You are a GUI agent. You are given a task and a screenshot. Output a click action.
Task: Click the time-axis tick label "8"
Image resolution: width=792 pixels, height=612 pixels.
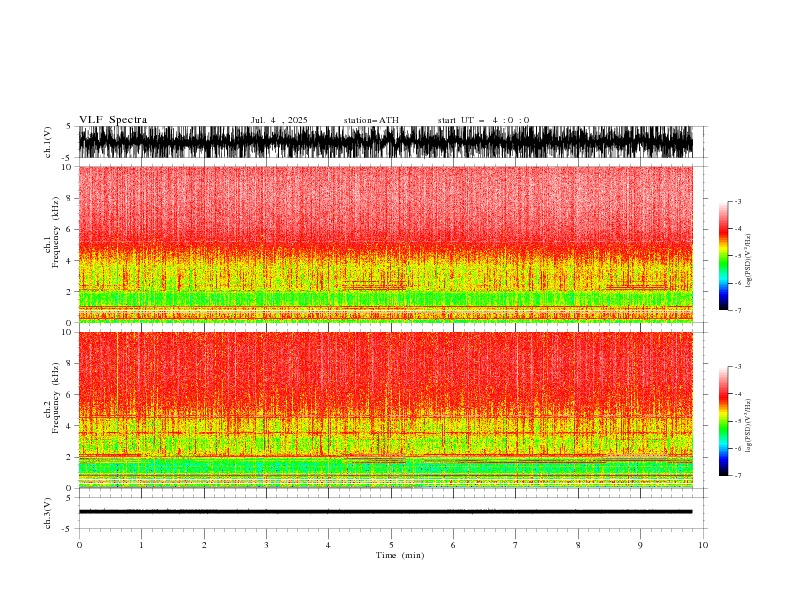point(578,545)
